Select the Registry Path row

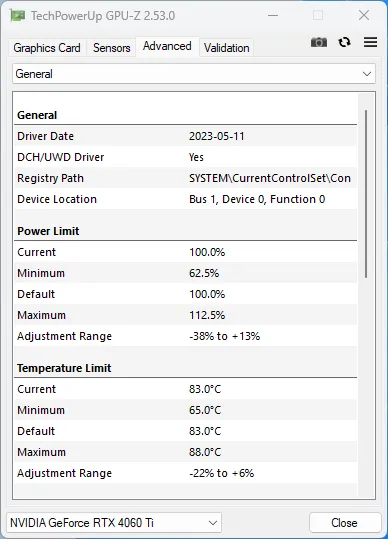tap(185, 178)
